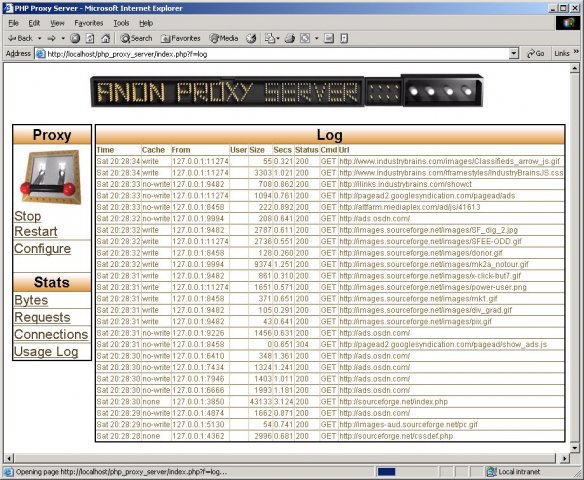The image size is (584, 480).
Task: Open the Configure link in Proxy panel
Action: [x=42, y=248]
